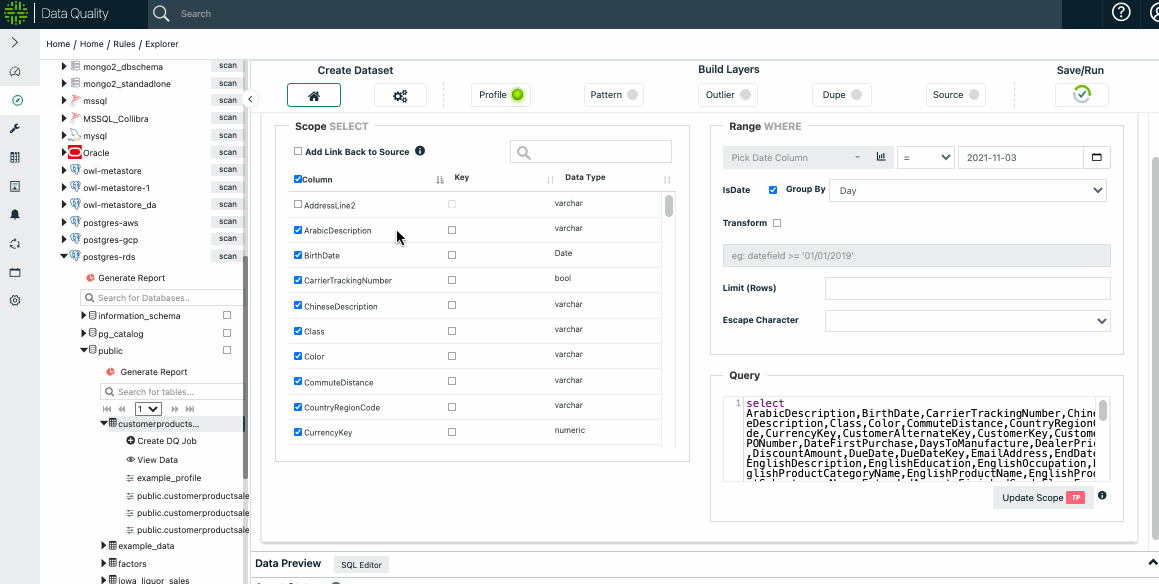Open the gears settings button
This screenshot has width=1159, height=584.
[400, 95]
